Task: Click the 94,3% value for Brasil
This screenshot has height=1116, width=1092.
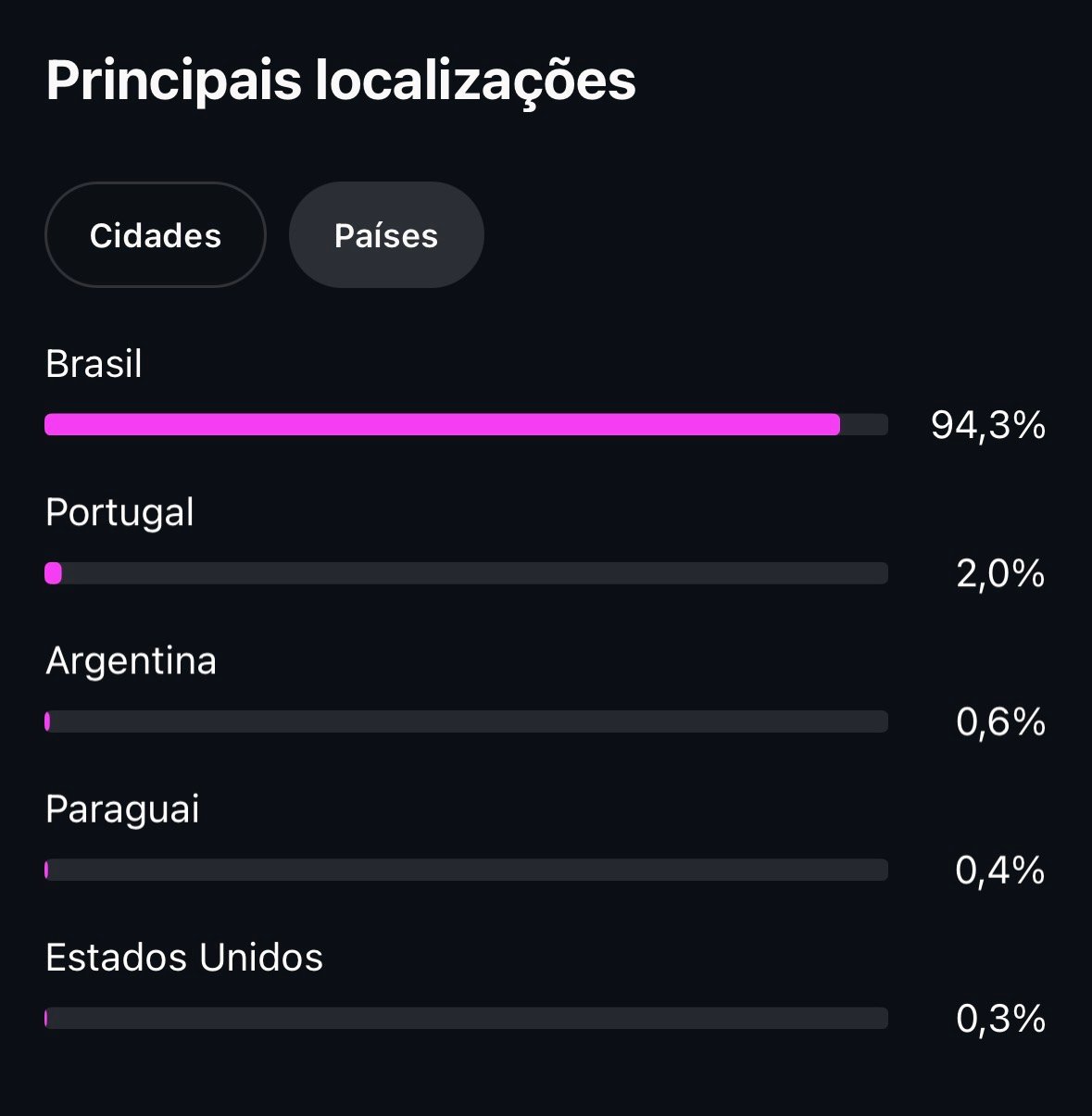Action: (x=988, y=426)
